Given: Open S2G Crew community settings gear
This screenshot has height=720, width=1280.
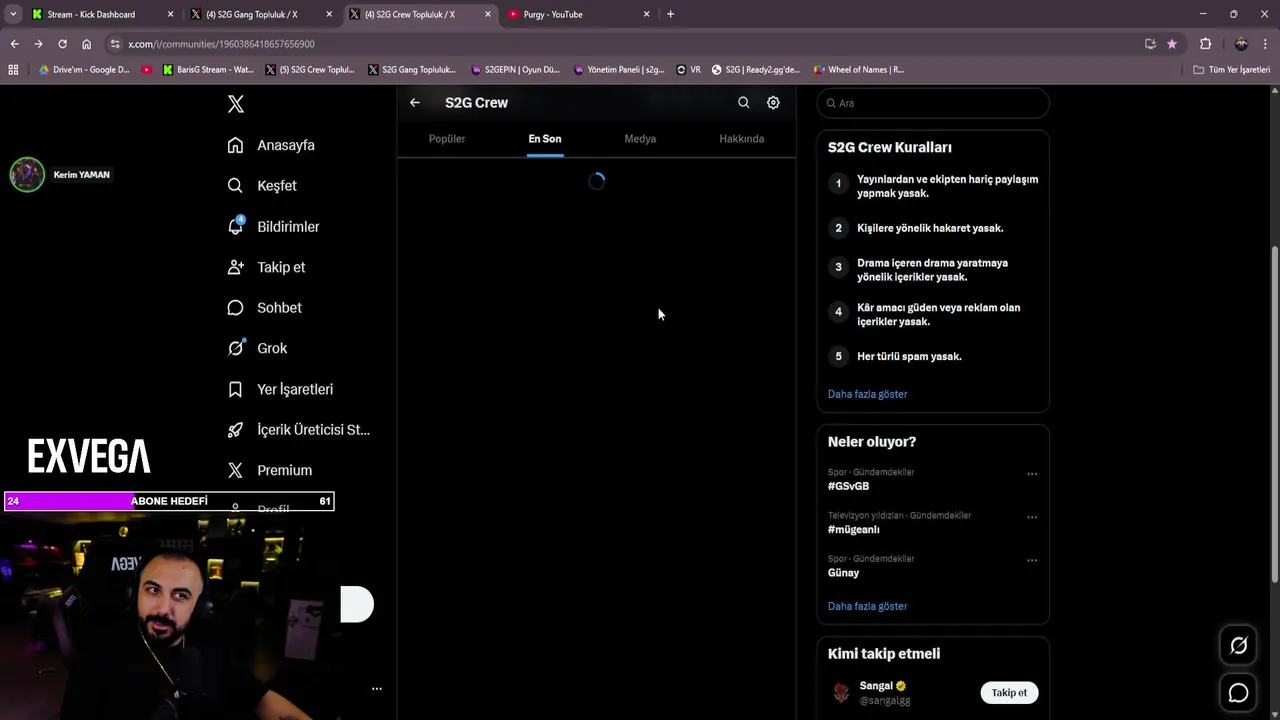Looking at the screenshot, I should (x=773, y=102).
